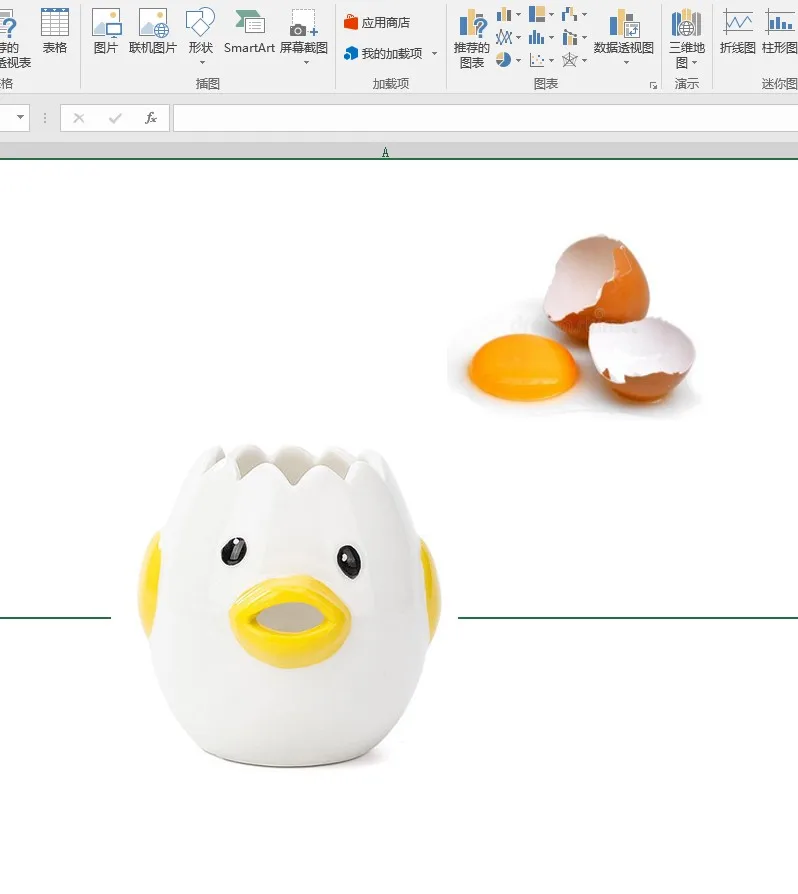Insert a hierarchy treemap chart

(541, 15)
